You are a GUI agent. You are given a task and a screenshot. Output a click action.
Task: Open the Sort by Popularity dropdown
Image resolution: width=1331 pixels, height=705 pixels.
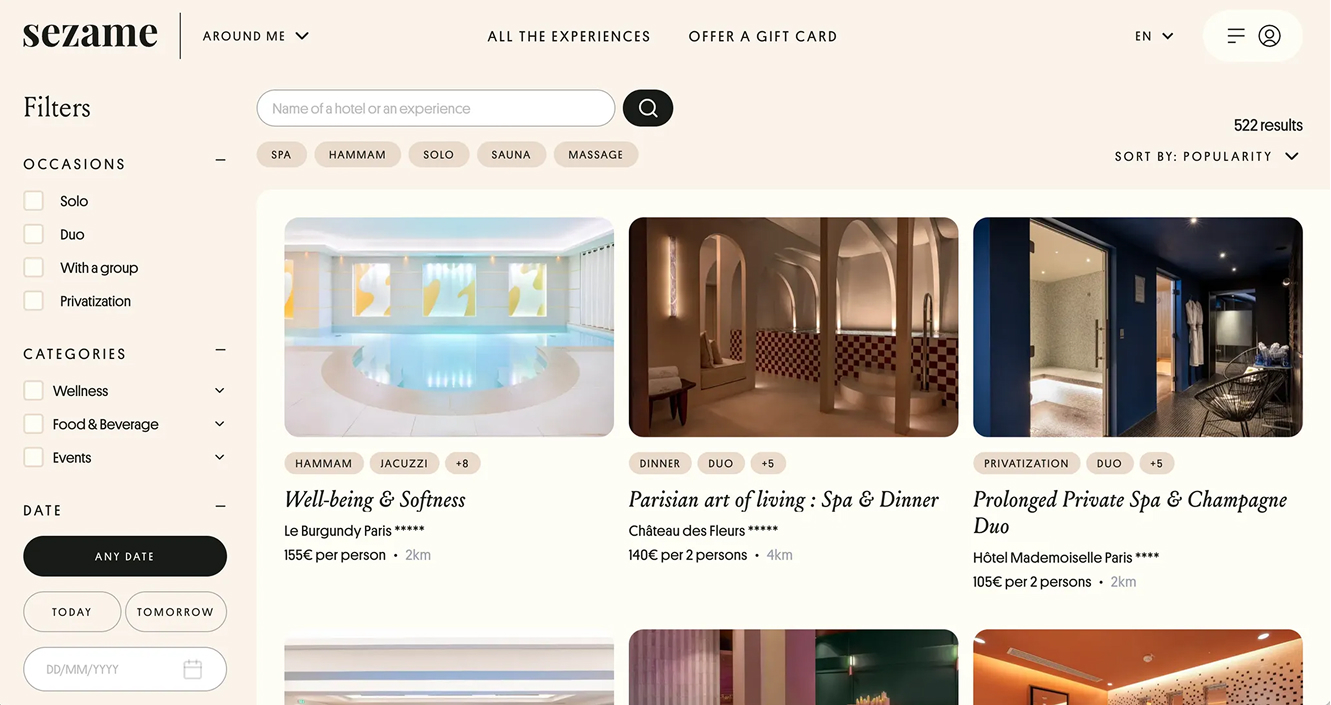point(1207,156)
